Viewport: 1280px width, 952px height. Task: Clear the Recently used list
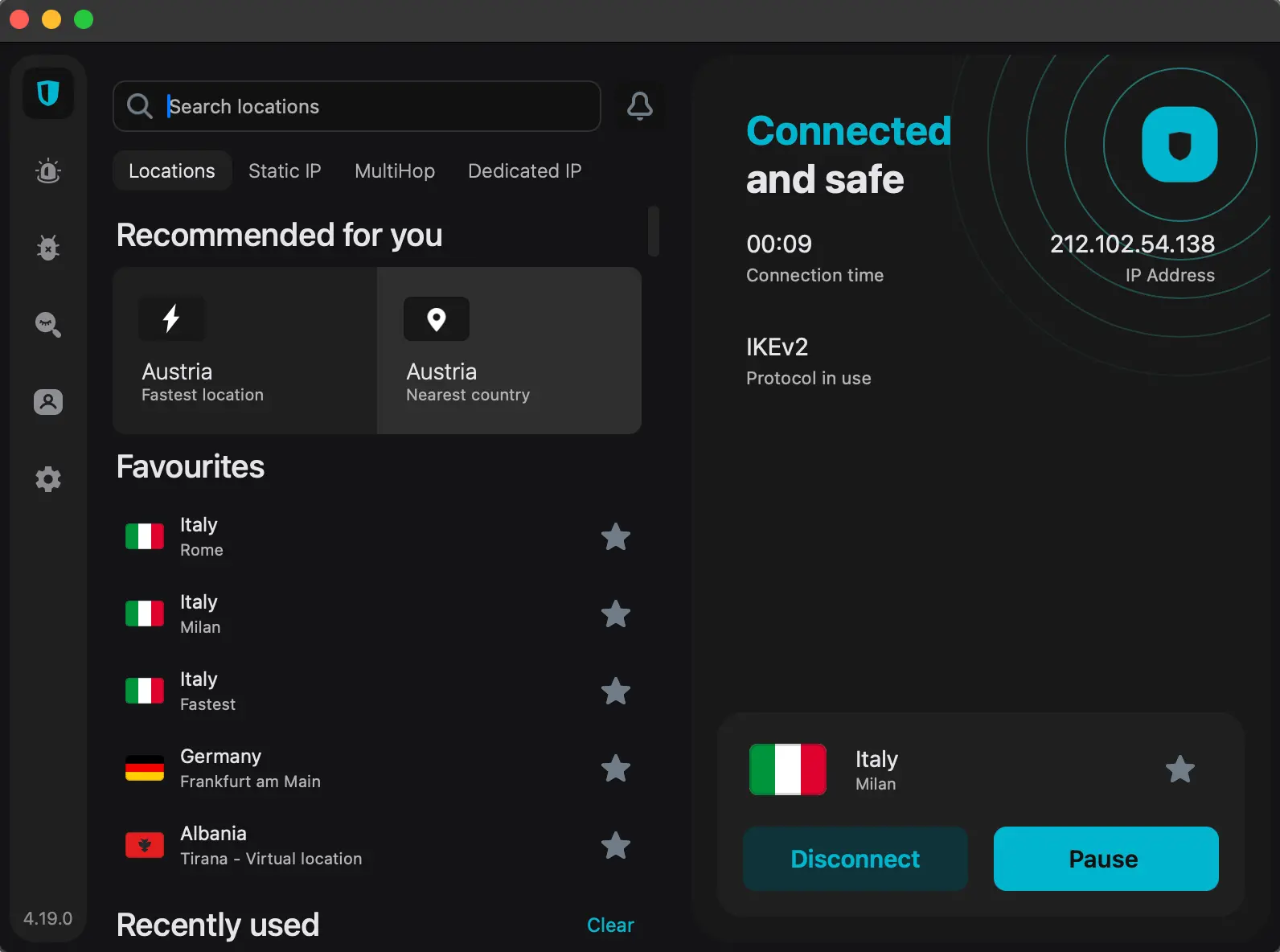pyautogui.click(x=610, y=925)
